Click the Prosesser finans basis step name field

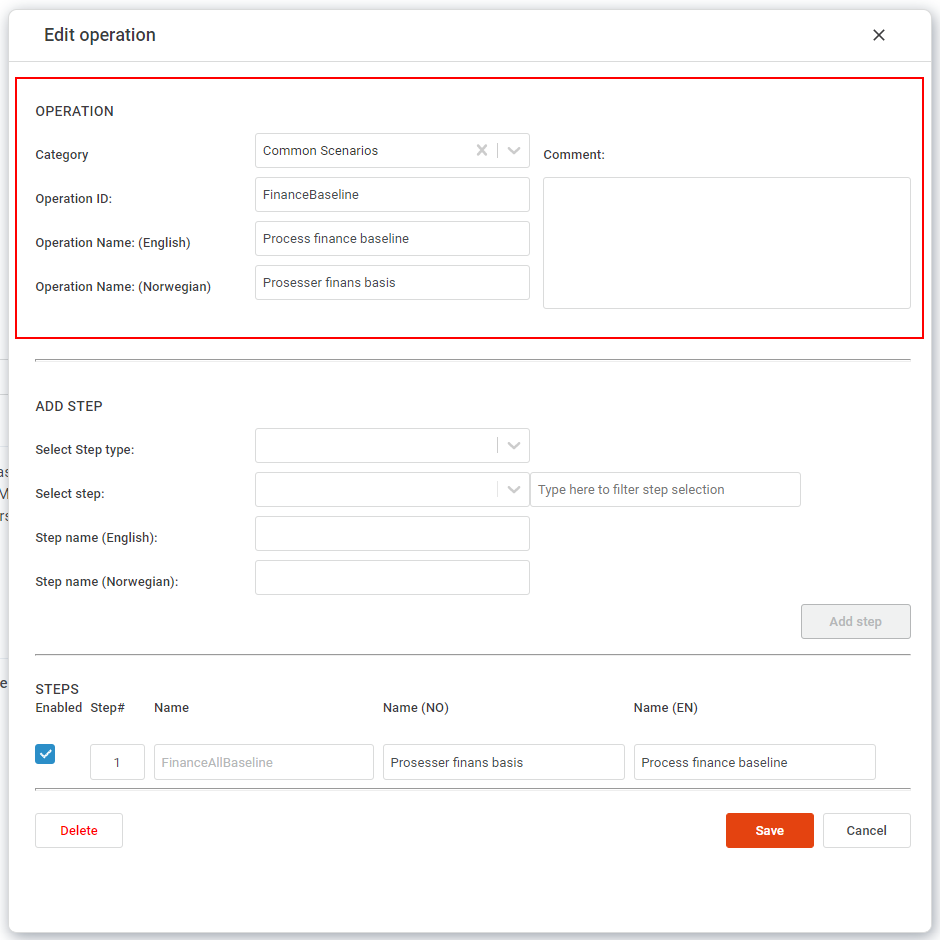pyautogui.click(x=503, y=762)
